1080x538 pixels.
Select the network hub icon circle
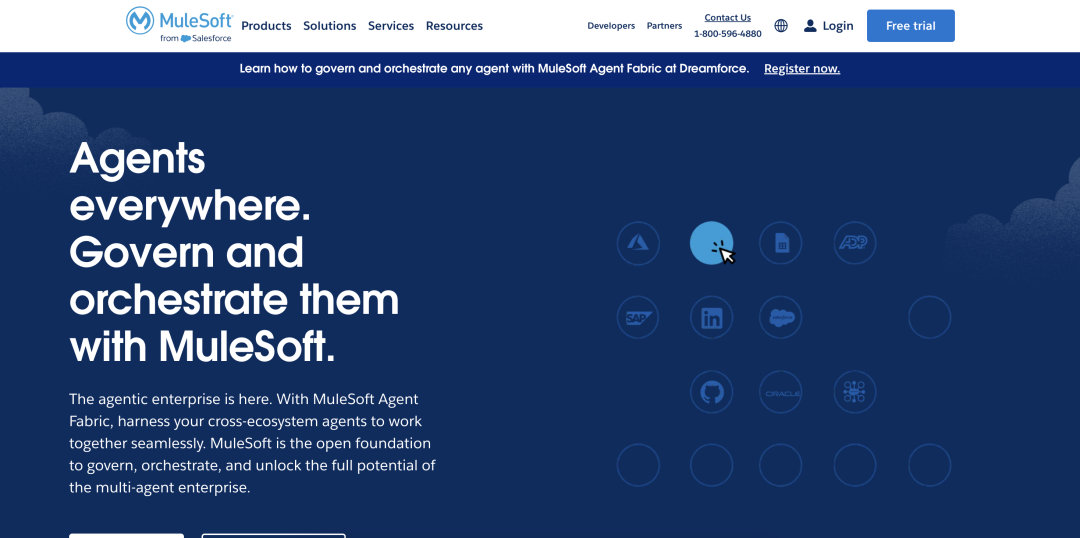point(855,392)
